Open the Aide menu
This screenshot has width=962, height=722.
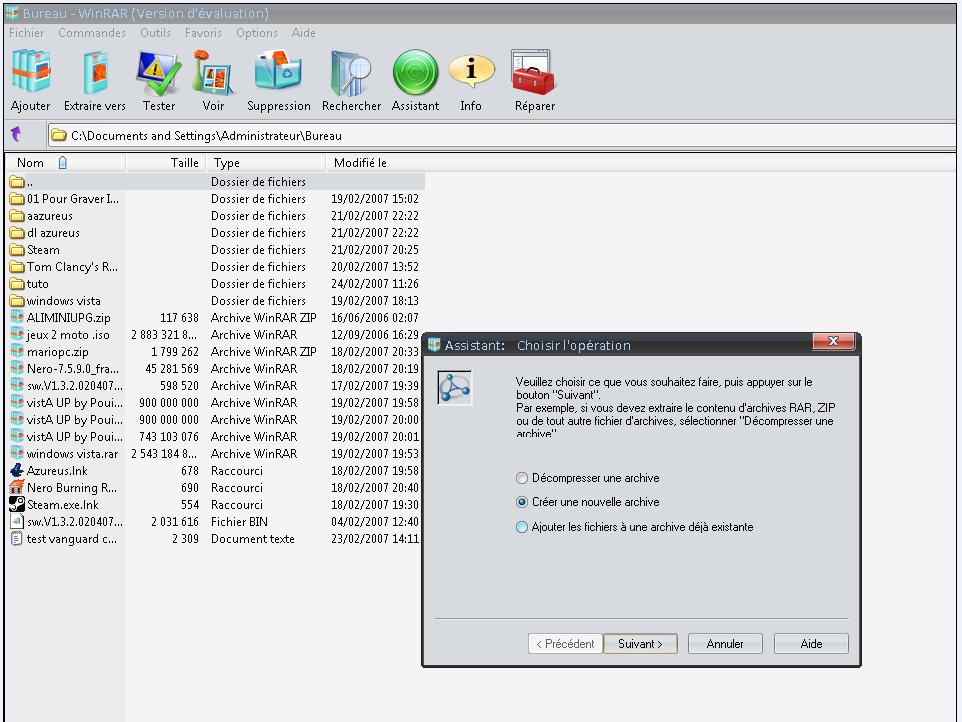[x=304, y=33]
